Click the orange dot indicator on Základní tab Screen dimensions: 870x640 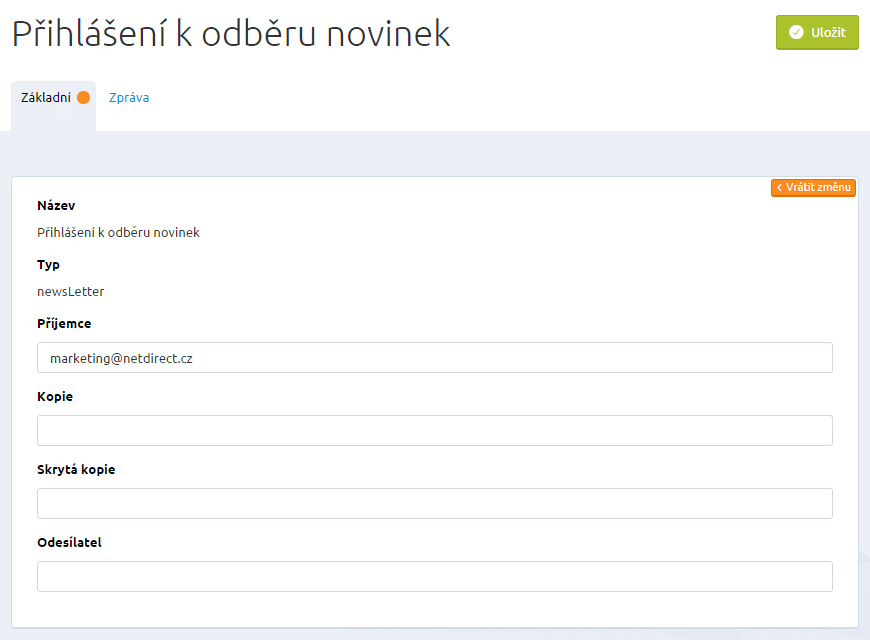point(83,98)
